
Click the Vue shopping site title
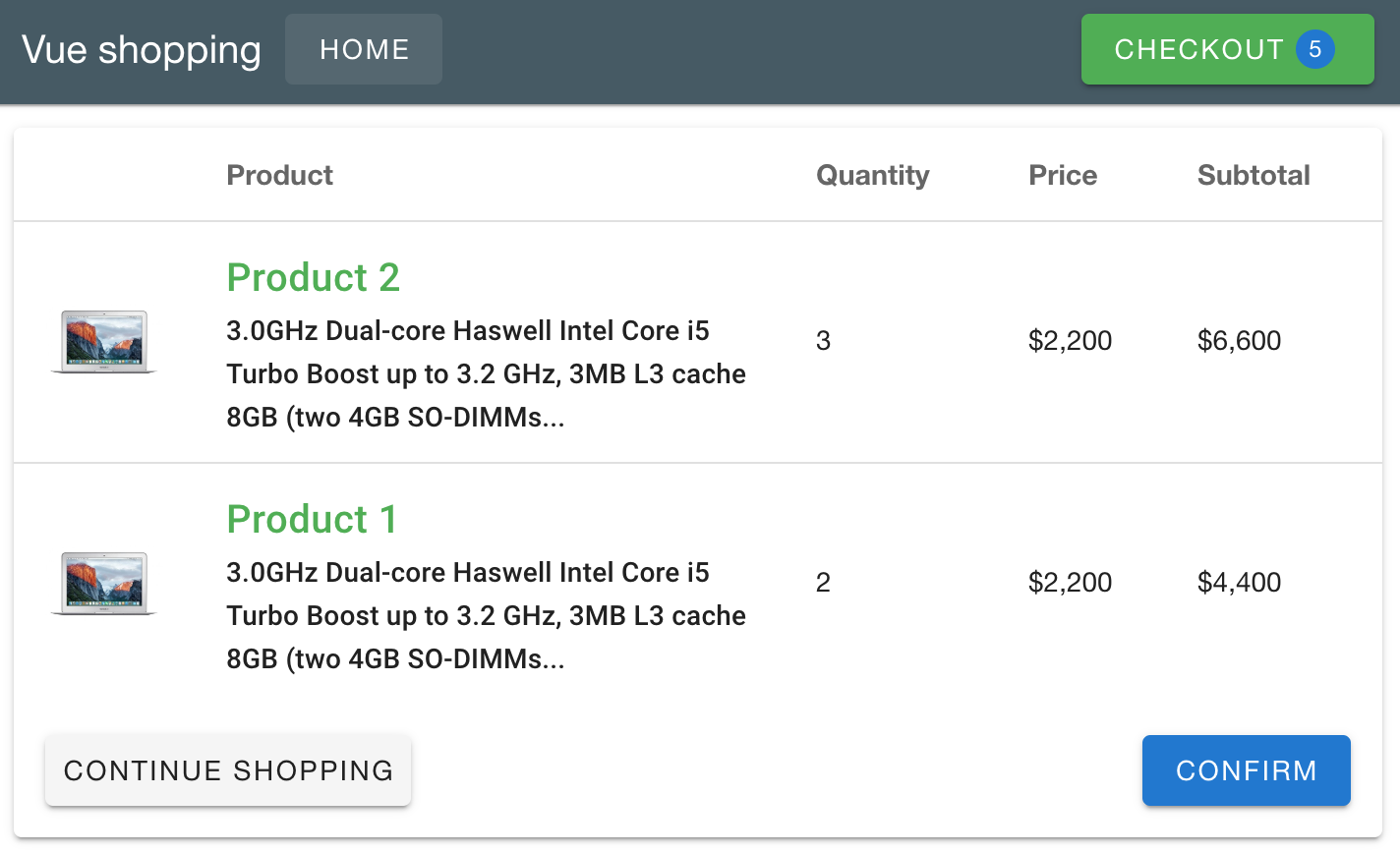[142, 49]
